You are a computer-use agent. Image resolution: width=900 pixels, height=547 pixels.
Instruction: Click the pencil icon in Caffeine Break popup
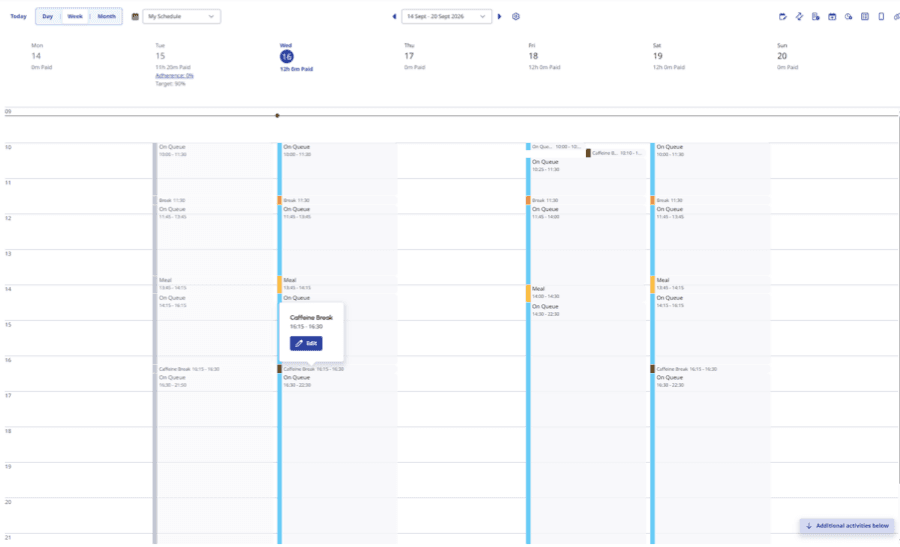tap(299, 343)
